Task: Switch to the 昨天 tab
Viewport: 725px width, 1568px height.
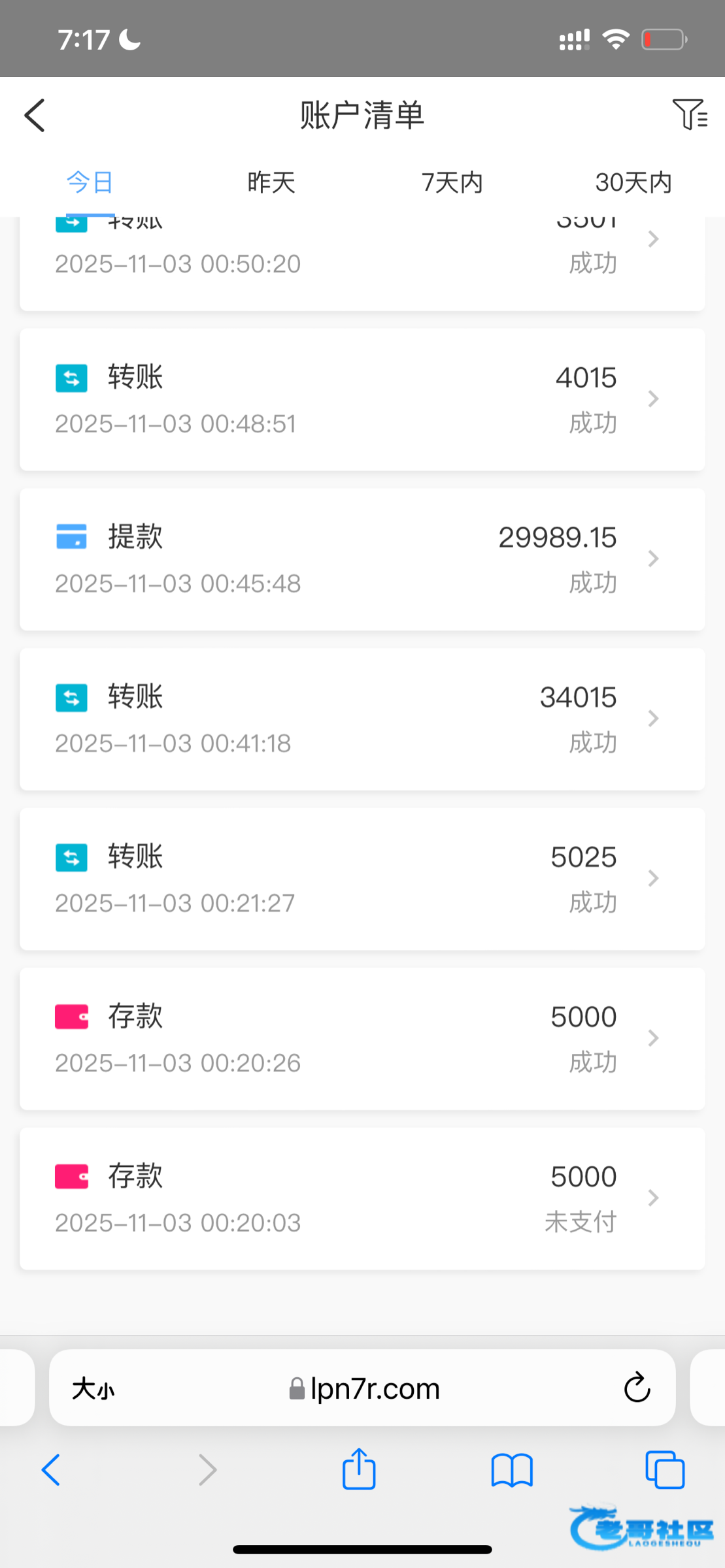Action: click(271, 182)
